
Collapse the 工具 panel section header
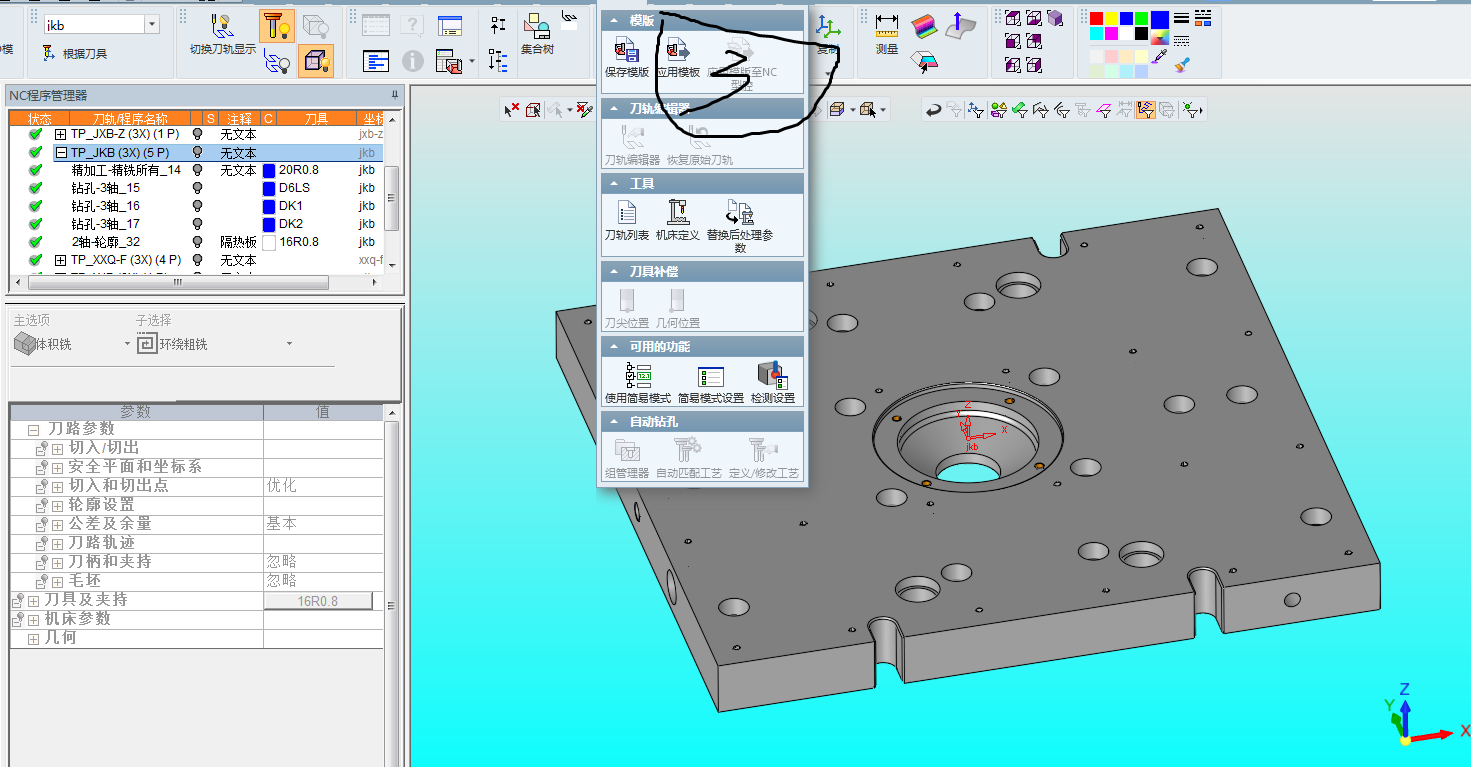coord(702,184)
